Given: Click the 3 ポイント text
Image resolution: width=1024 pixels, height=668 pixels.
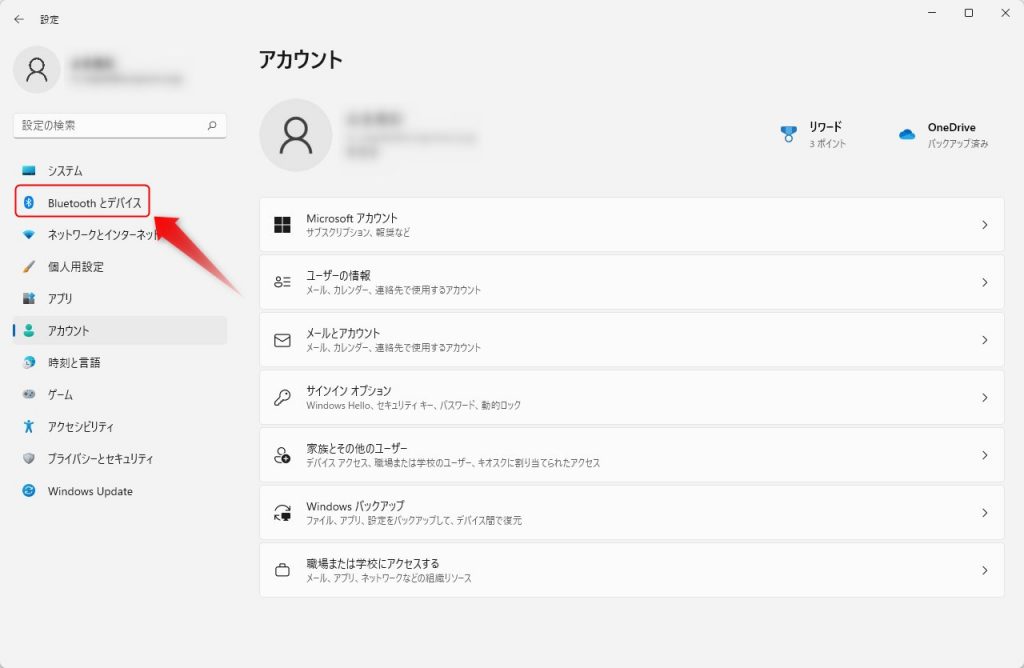Looking at the screenshot, I should click(x=827, y=143).
